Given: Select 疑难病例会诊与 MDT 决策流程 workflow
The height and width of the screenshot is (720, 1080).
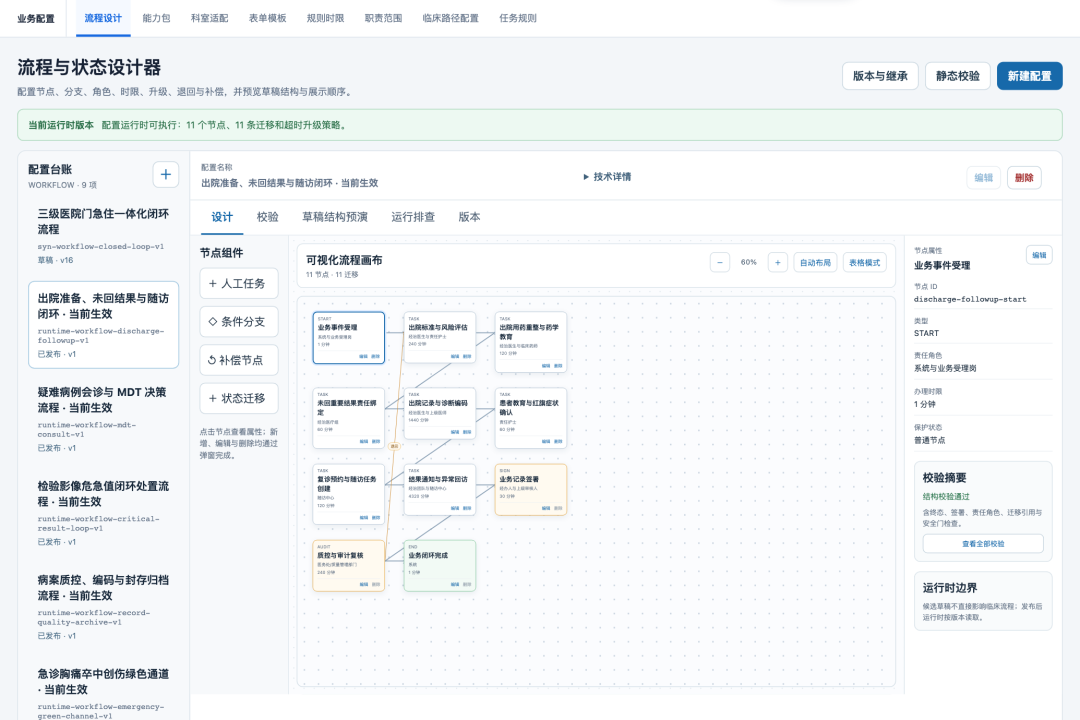Looking at the screenshot, I should 103,419.
